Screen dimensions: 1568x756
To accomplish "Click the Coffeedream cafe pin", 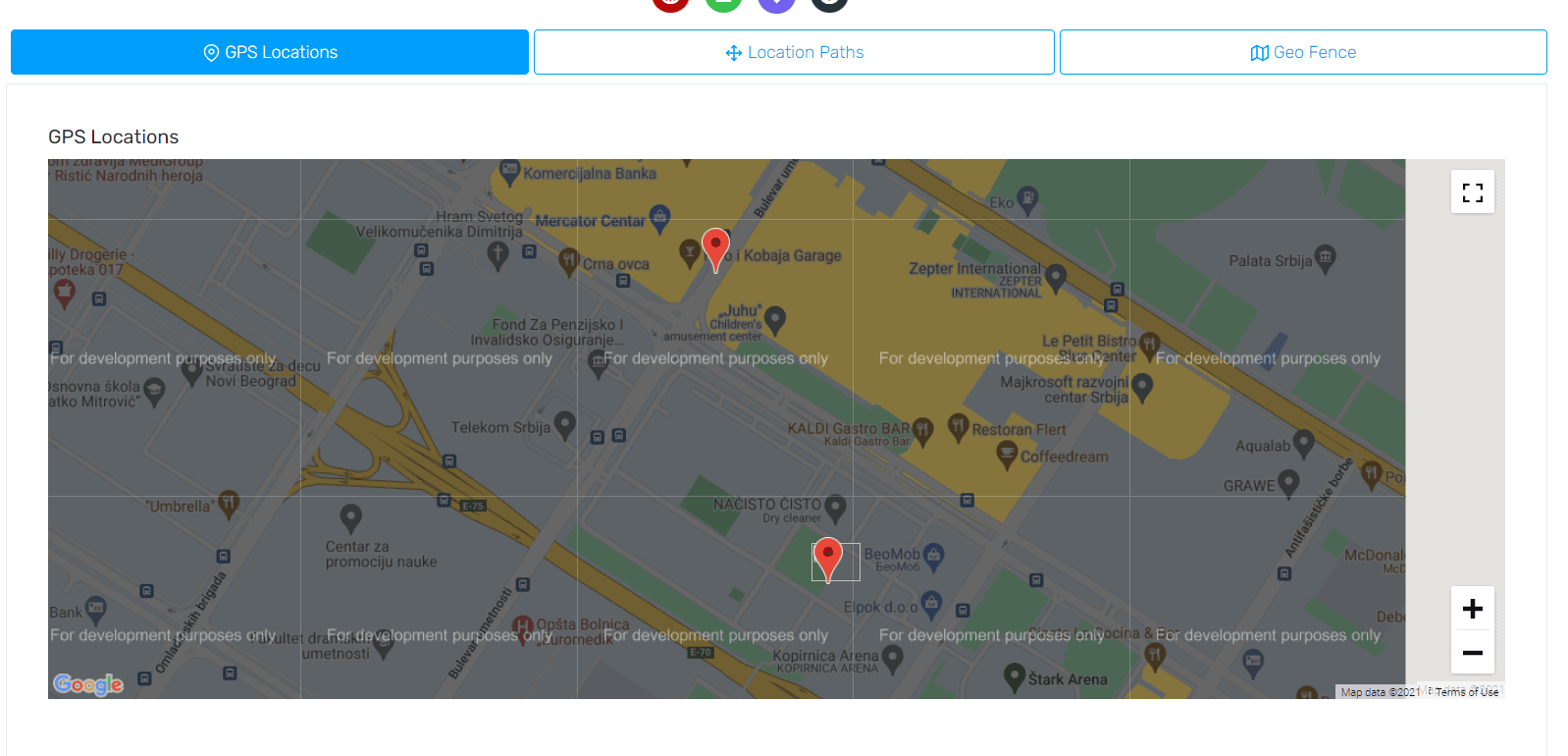I will coord(1007,455).
